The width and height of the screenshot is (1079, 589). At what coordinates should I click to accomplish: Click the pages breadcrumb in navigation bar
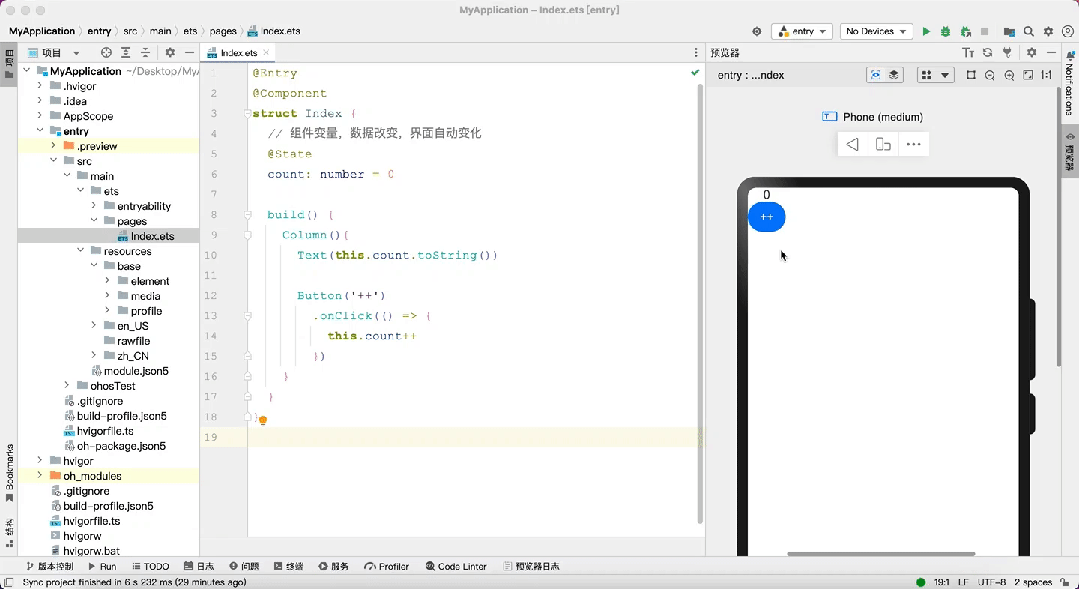223,31
